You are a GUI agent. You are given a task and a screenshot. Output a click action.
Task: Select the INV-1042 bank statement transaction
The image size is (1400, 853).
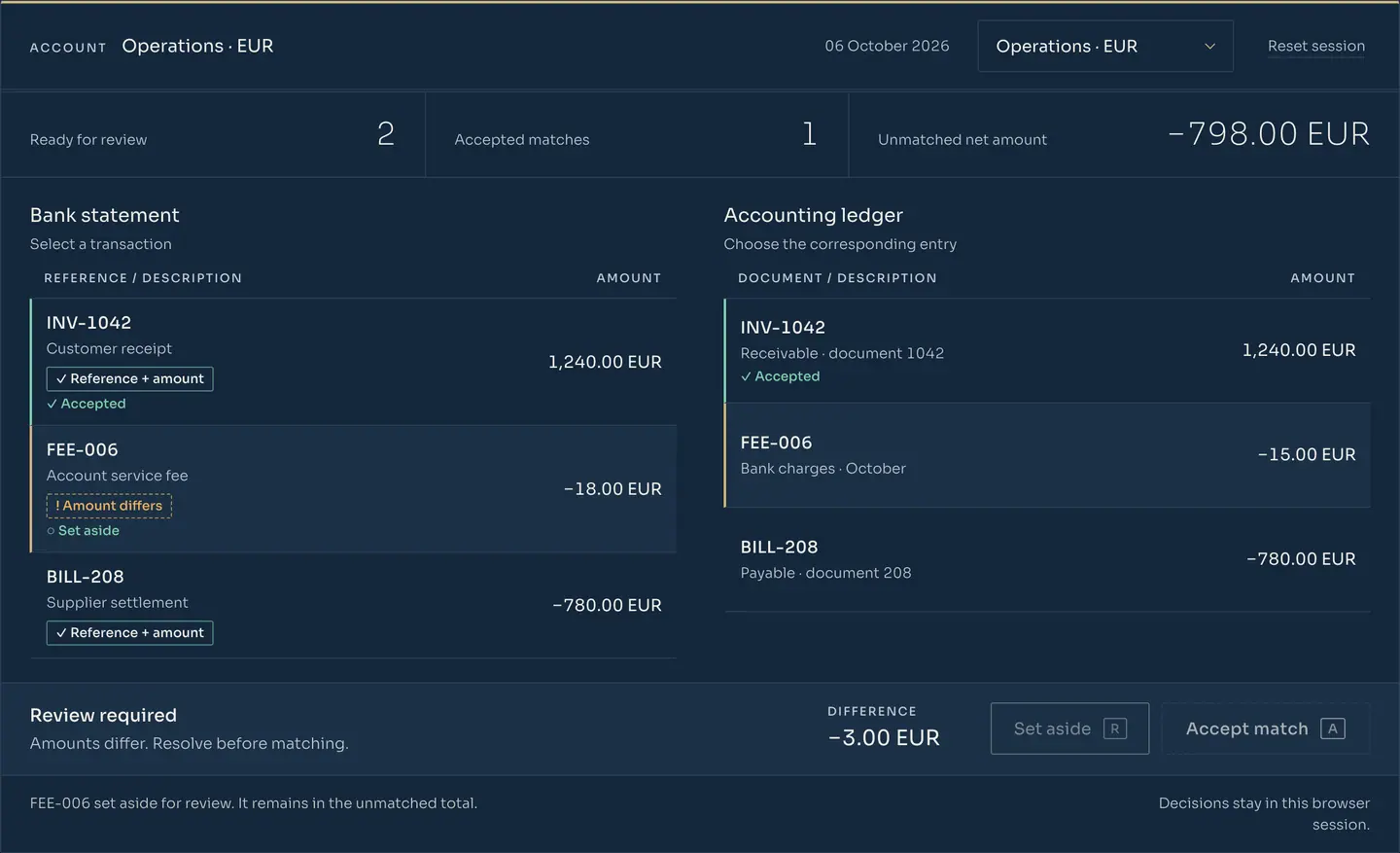(x=354, y=362)
